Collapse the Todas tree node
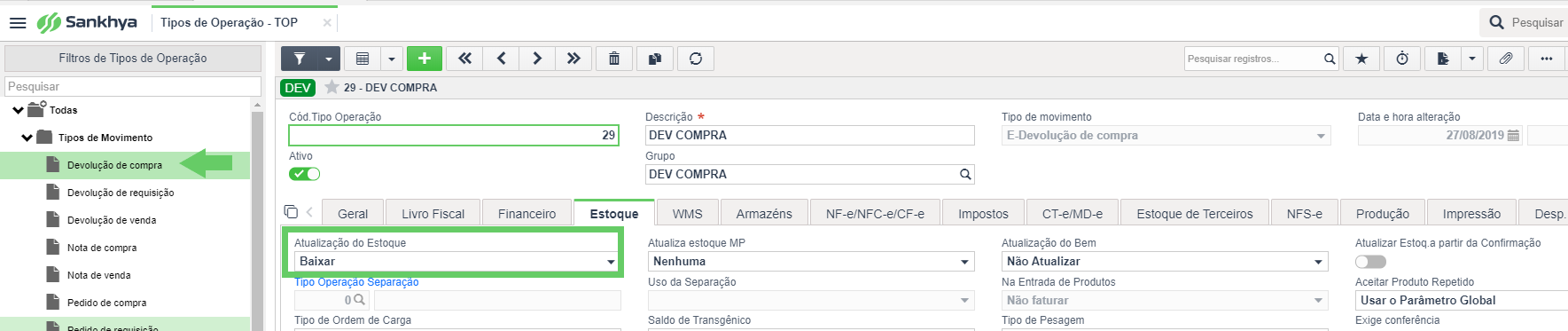1568x331 pixels. coord(18,110)
